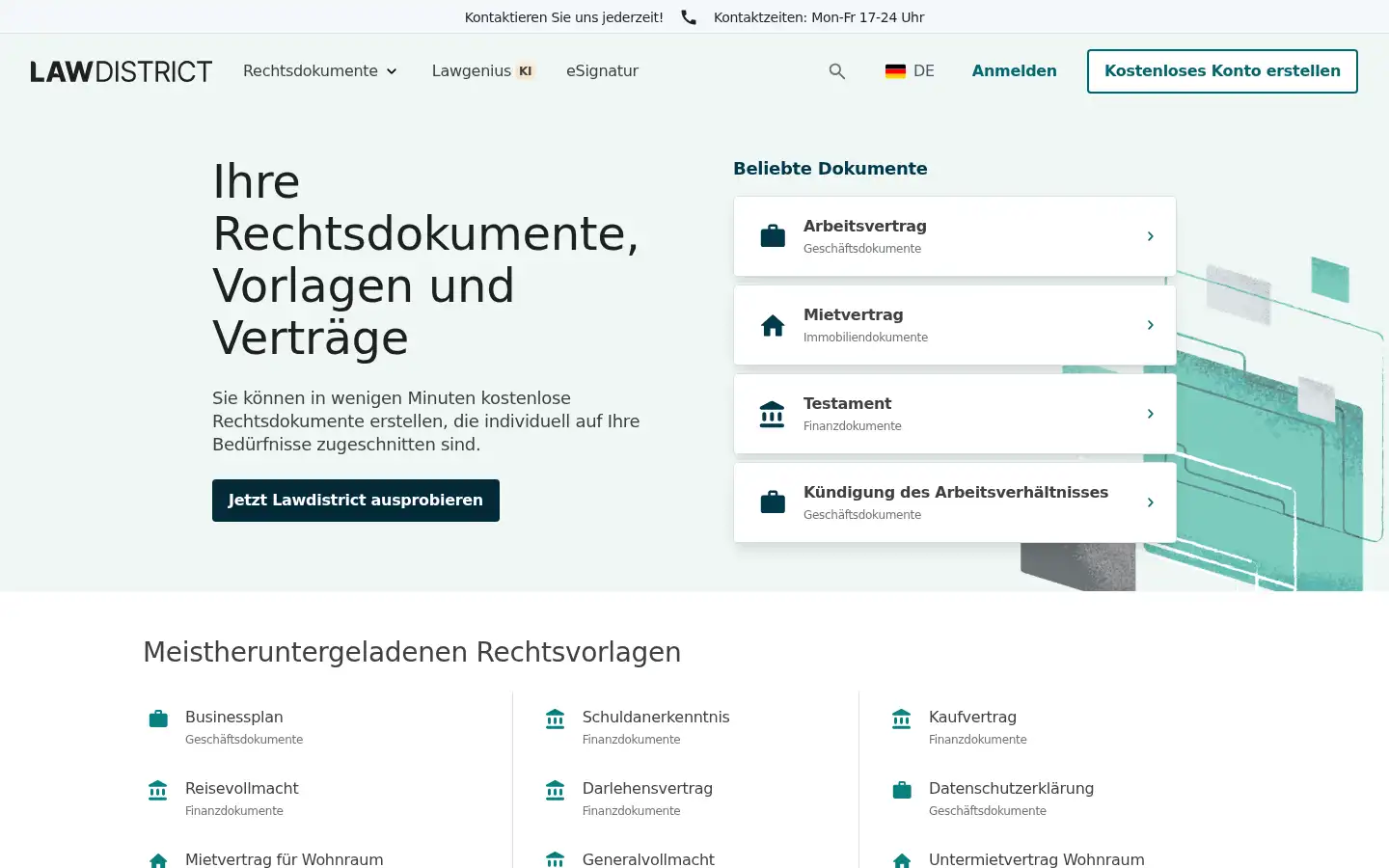Open the DE language selector

click(910, 71)
